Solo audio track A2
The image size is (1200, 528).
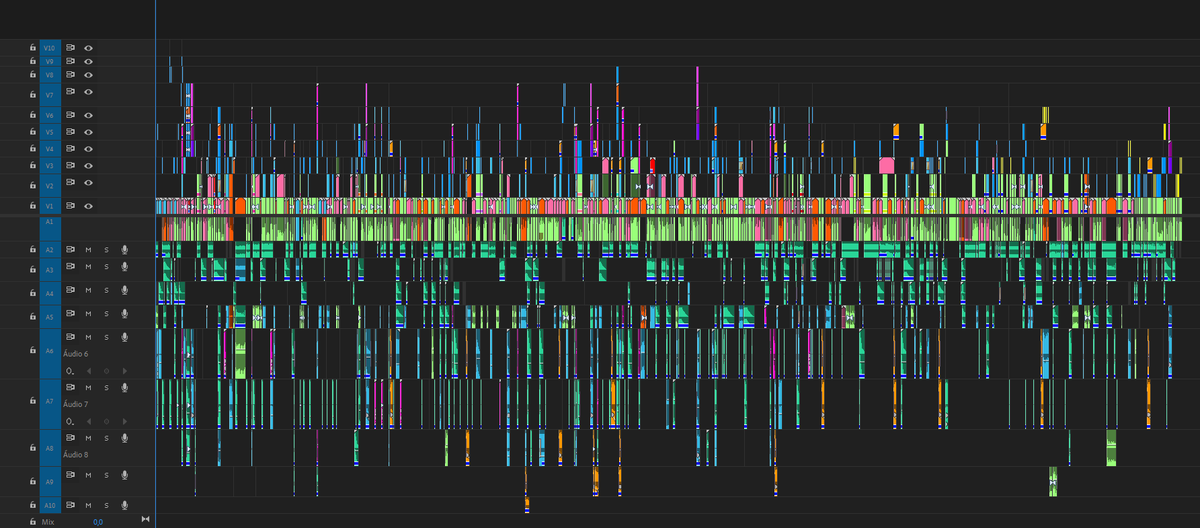[106, 249]
